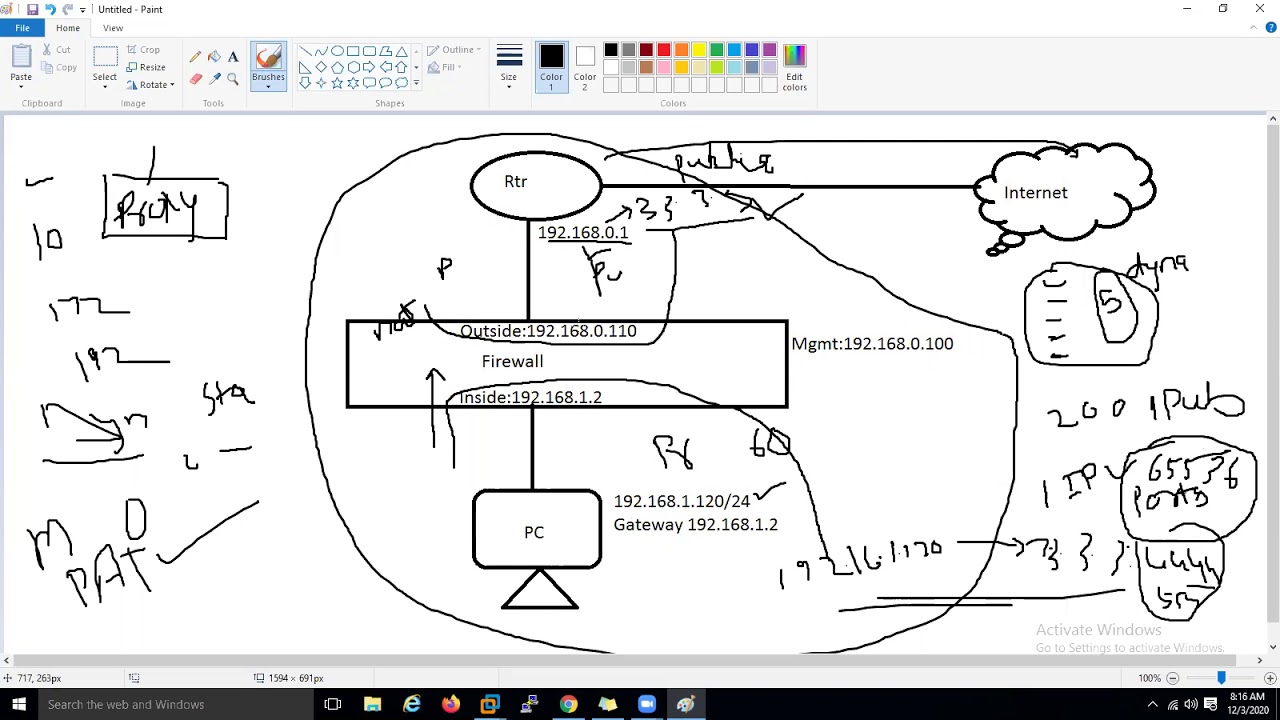Select the Fill with color bucket tool
This screenshot has width=1280, height=720.
(214, 57)
